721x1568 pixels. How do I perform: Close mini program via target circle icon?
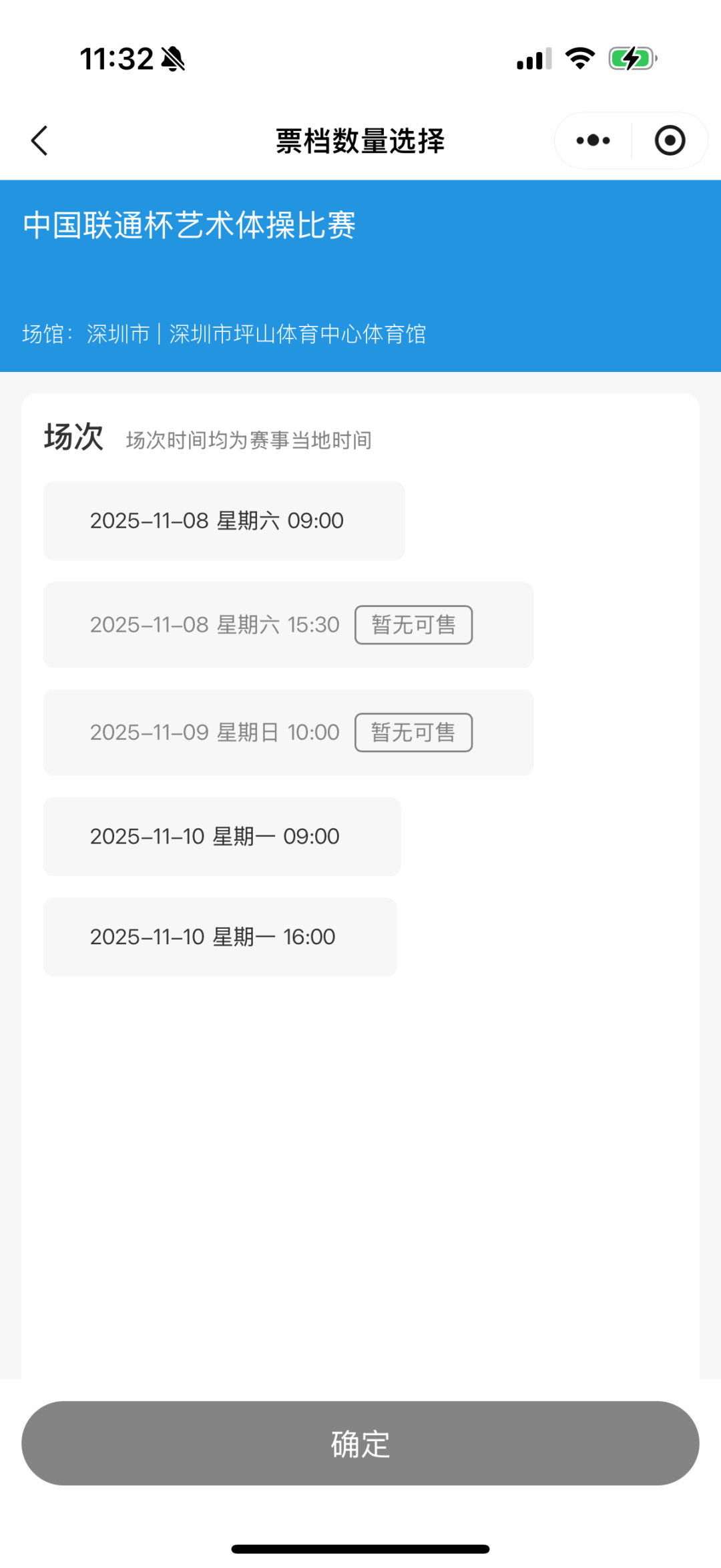(670, 141)
